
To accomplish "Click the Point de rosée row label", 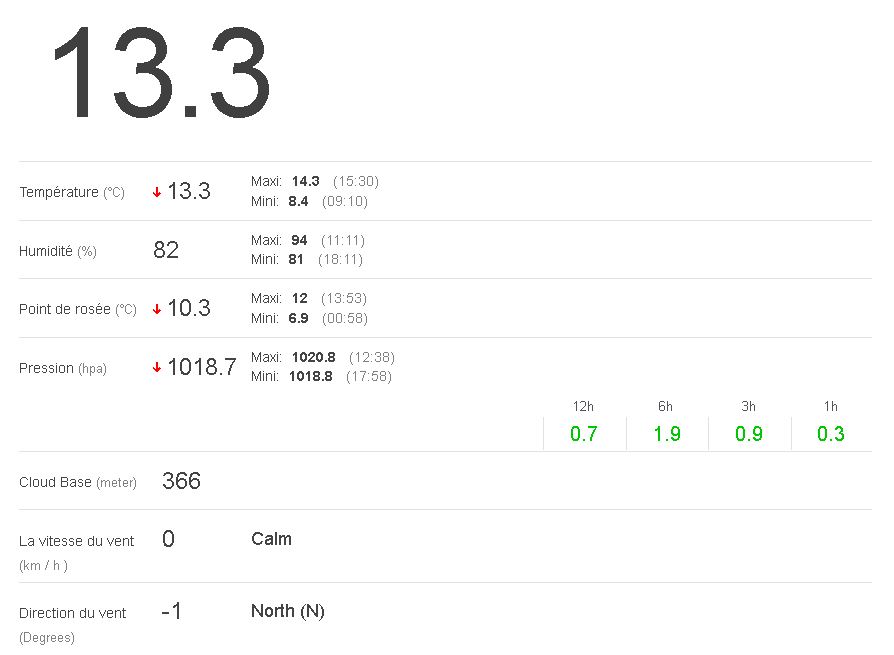I will click(x=78, y=309).
